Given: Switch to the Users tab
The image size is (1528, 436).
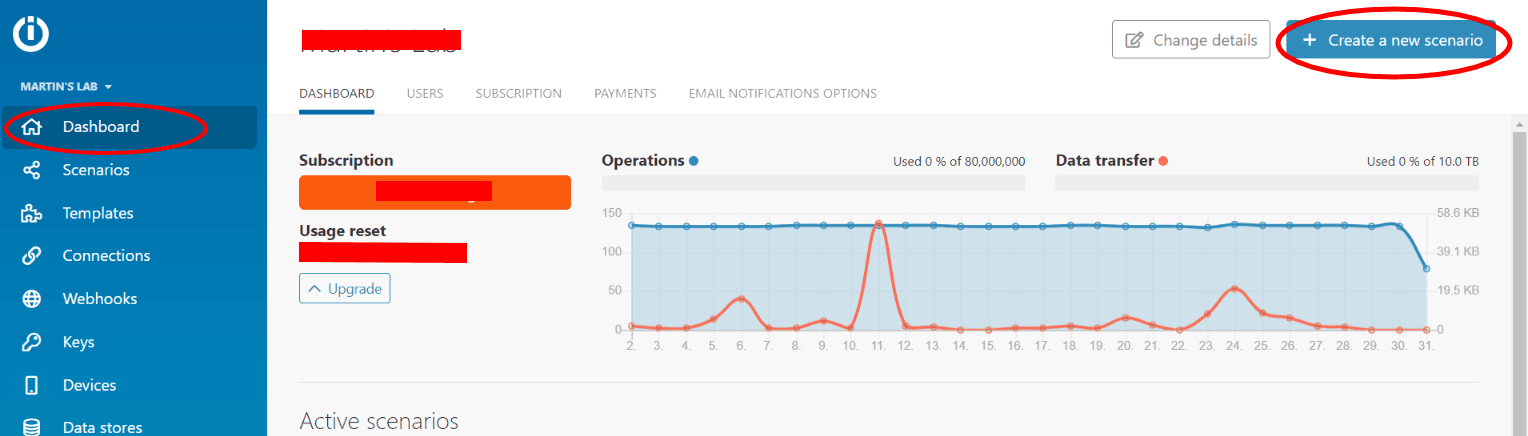Looking at the screenshot, I should 424,93.
